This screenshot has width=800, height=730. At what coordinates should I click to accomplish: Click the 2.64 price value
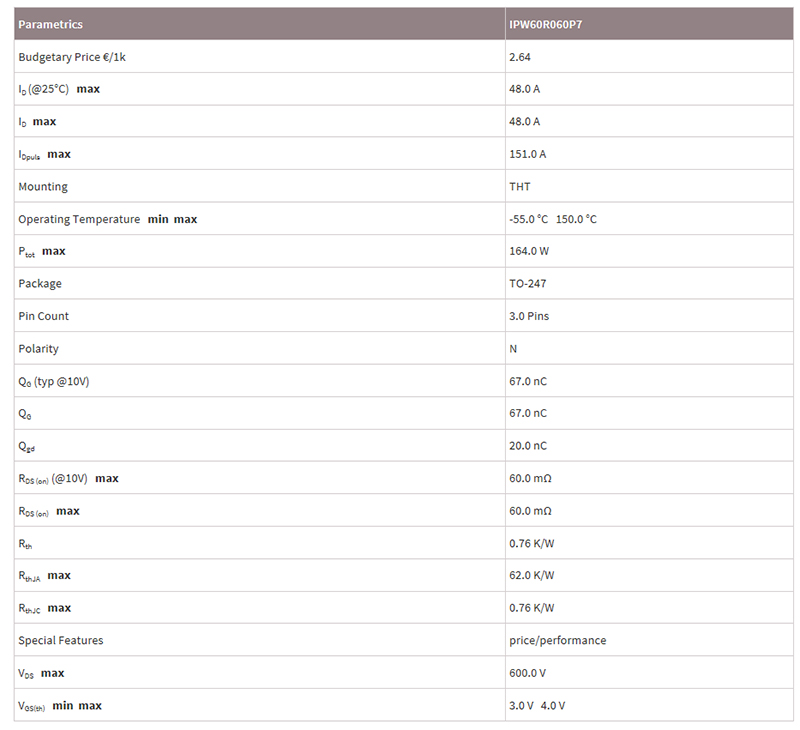point(519,57)
